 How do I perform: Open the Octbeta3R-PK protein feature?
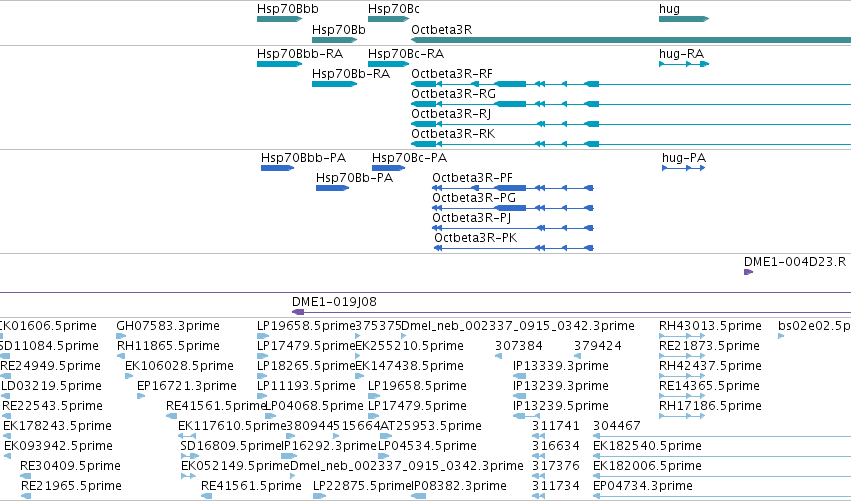tap(514, 249)
